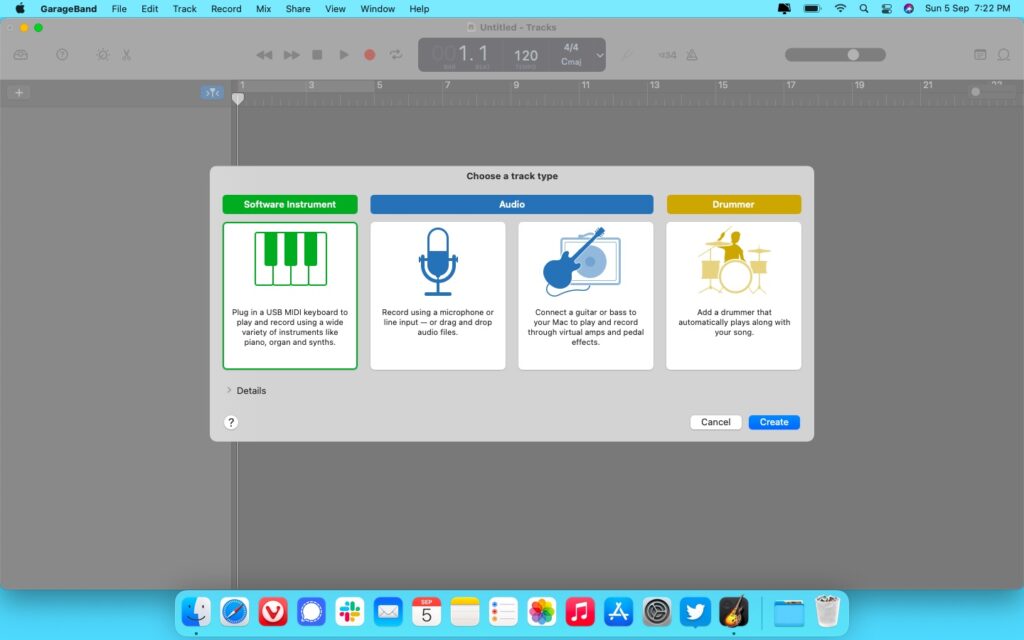Open the Track menu
The image size is (1024, 640).
click(x=184, y=8)
